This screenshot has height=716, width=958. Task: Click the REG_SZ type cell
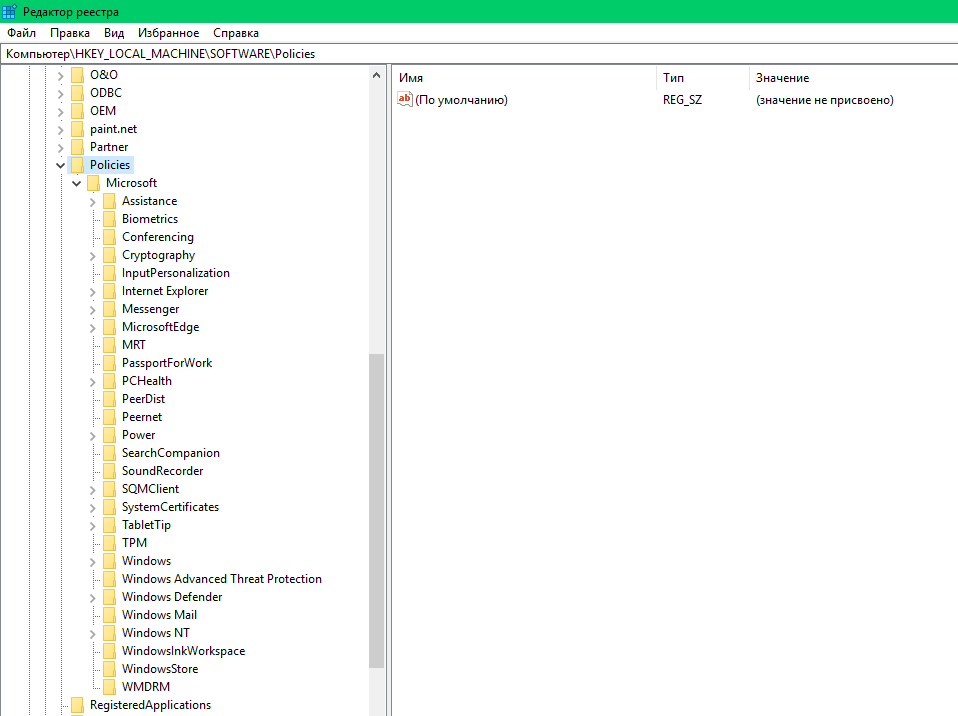coord(682,100)
